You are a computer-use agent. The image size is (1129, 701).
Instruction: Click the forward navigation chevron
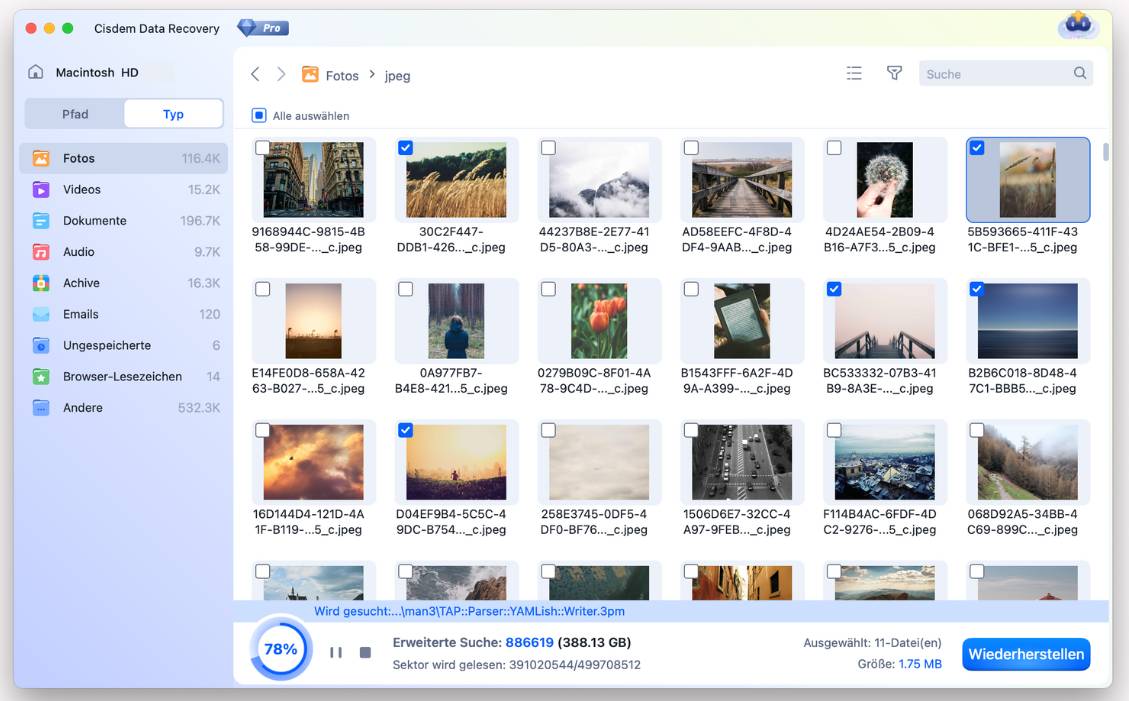pos(281,73)
